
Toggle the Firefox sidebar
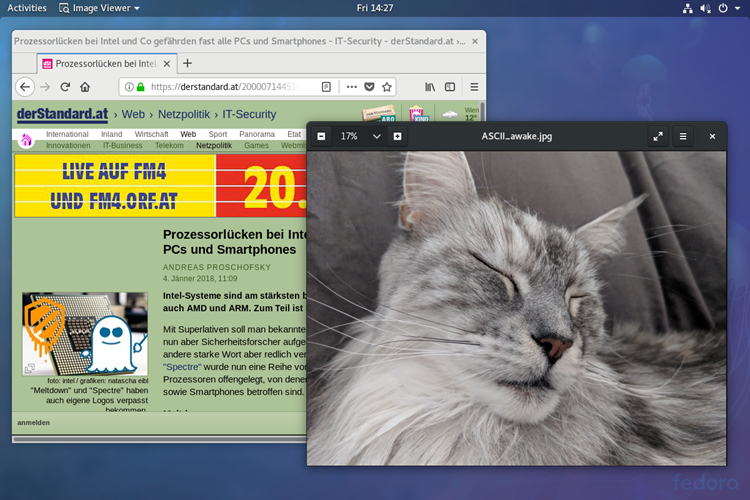tap(450, 87)
